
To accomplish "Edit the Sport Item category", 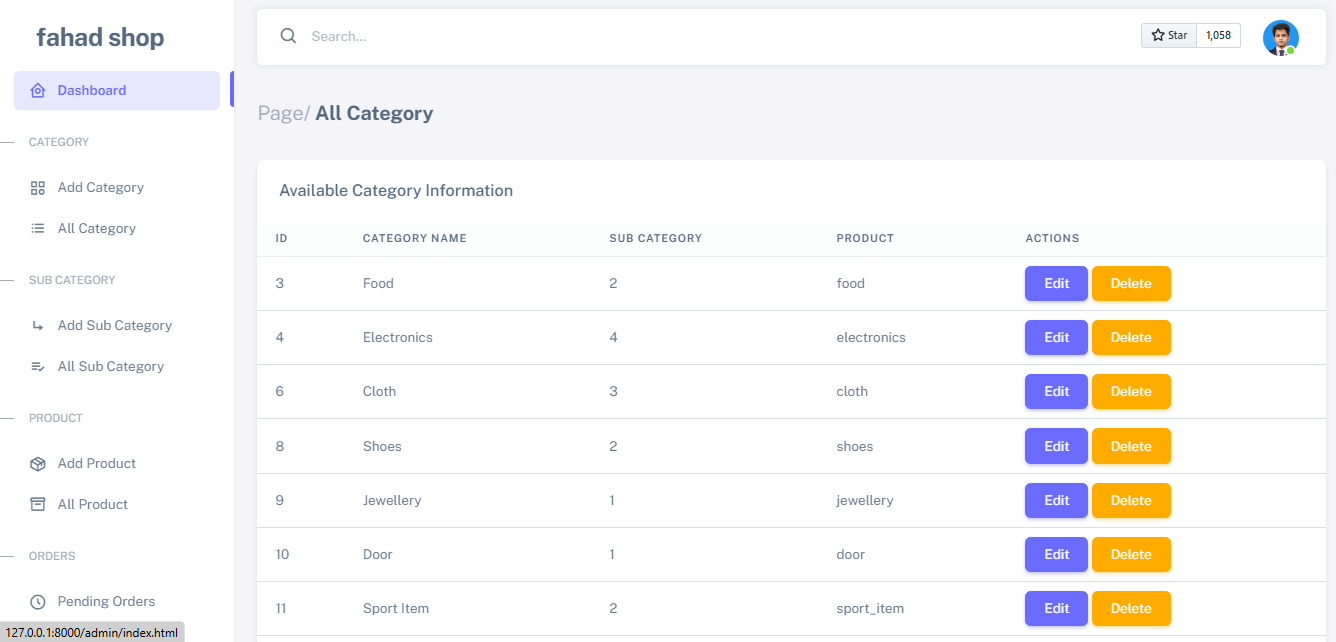I will 1056,608.
